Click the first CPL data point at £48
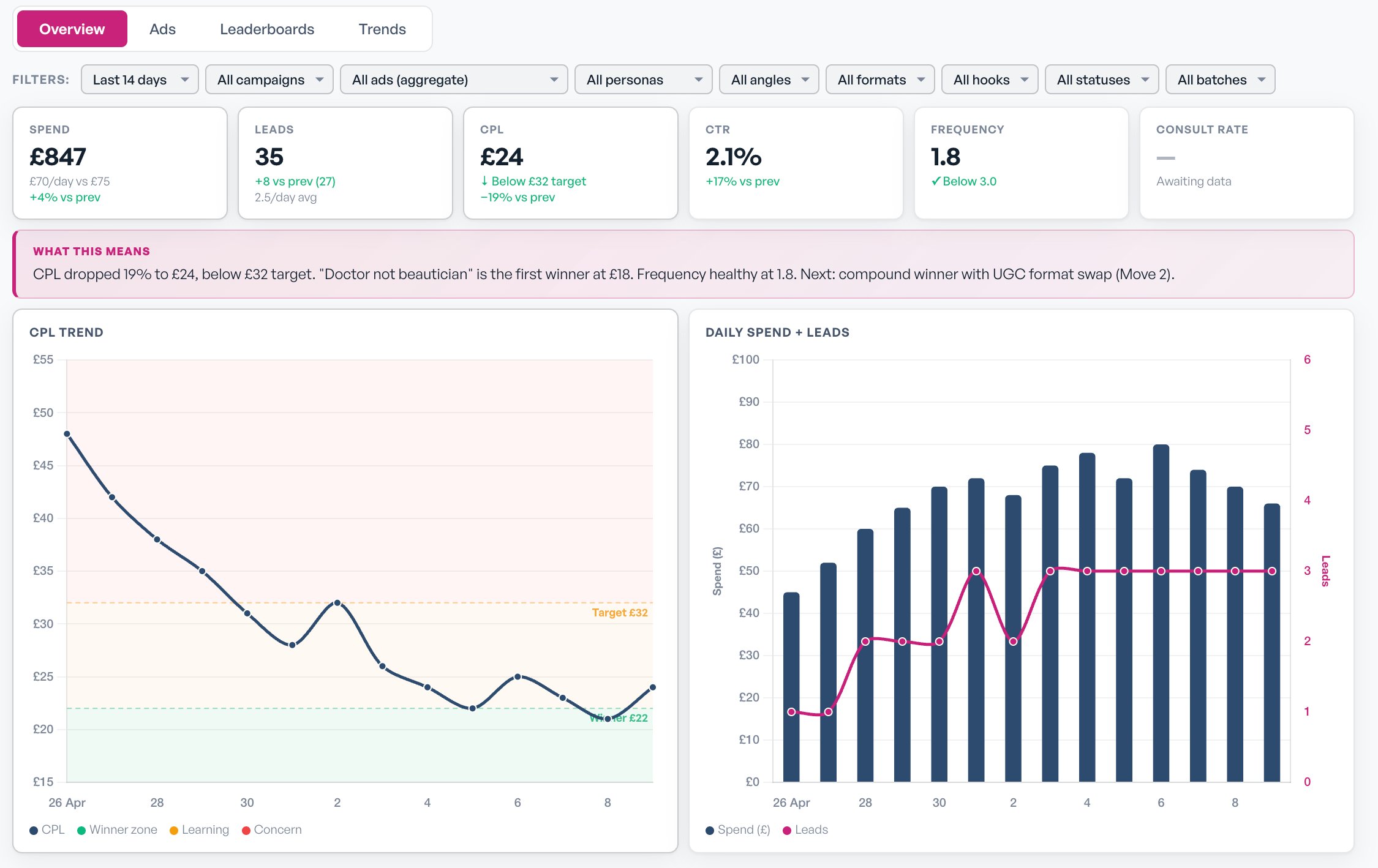The image size is (1378, 868). 67,434
